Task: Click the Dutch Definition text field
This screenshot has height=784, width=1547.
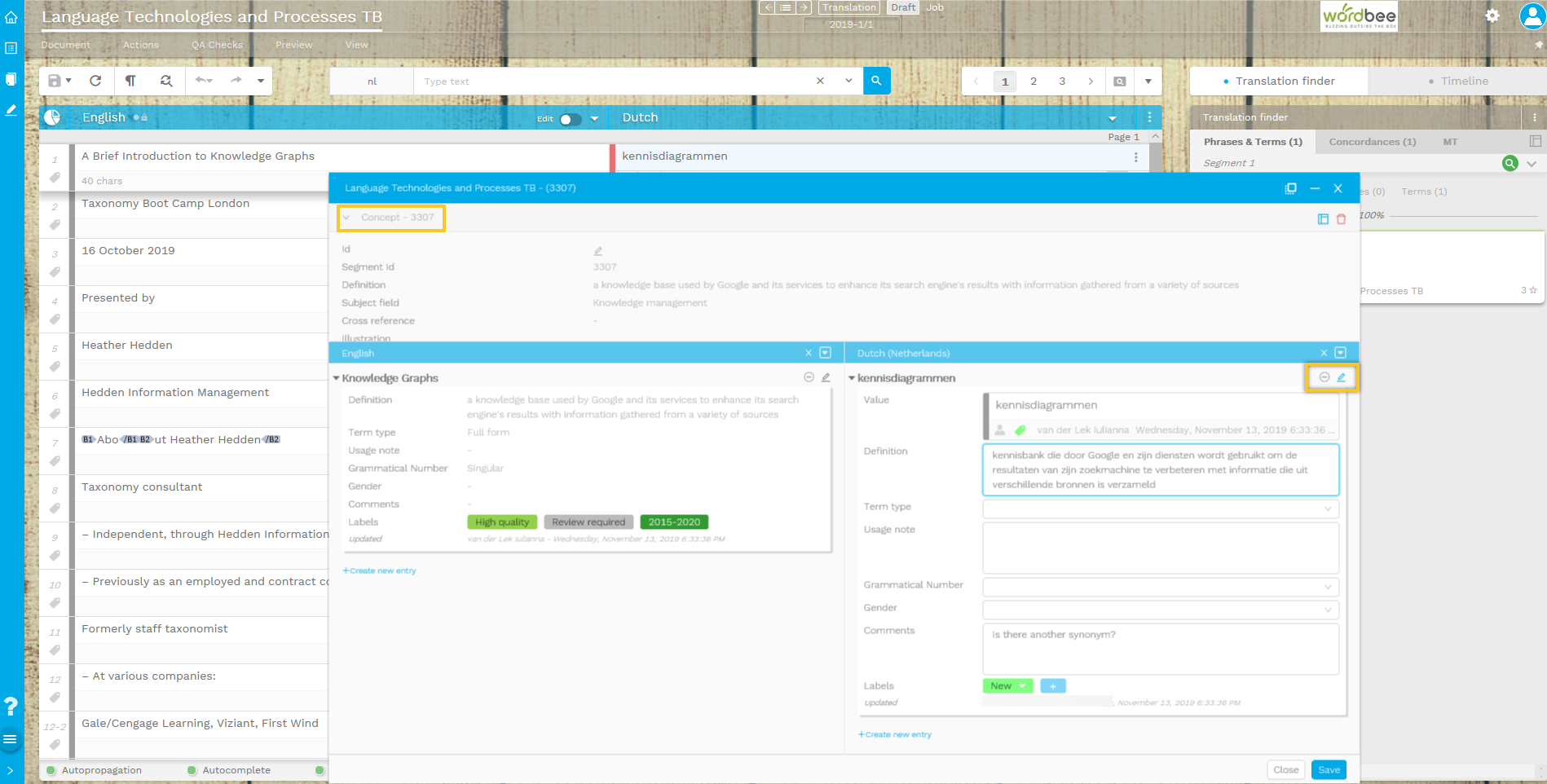Action: click(x=1161, y=469)
